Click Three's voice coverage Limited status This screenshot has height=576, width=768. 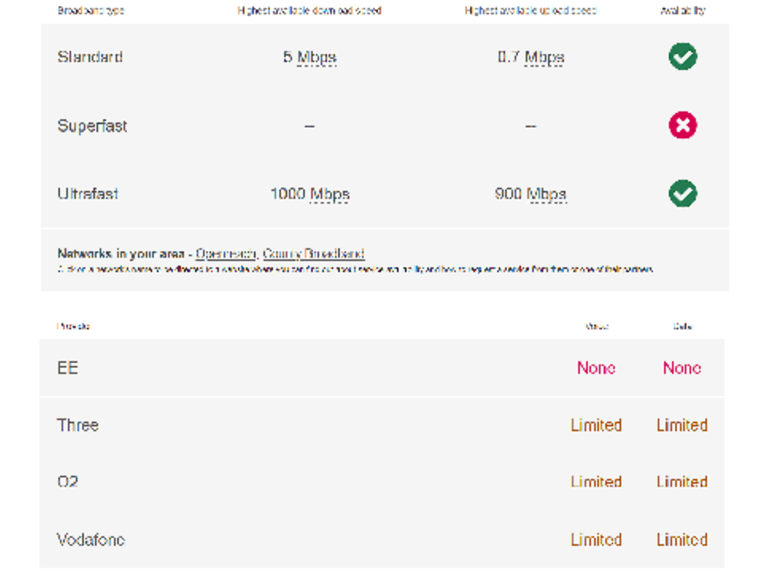click(x=596, y=425)
